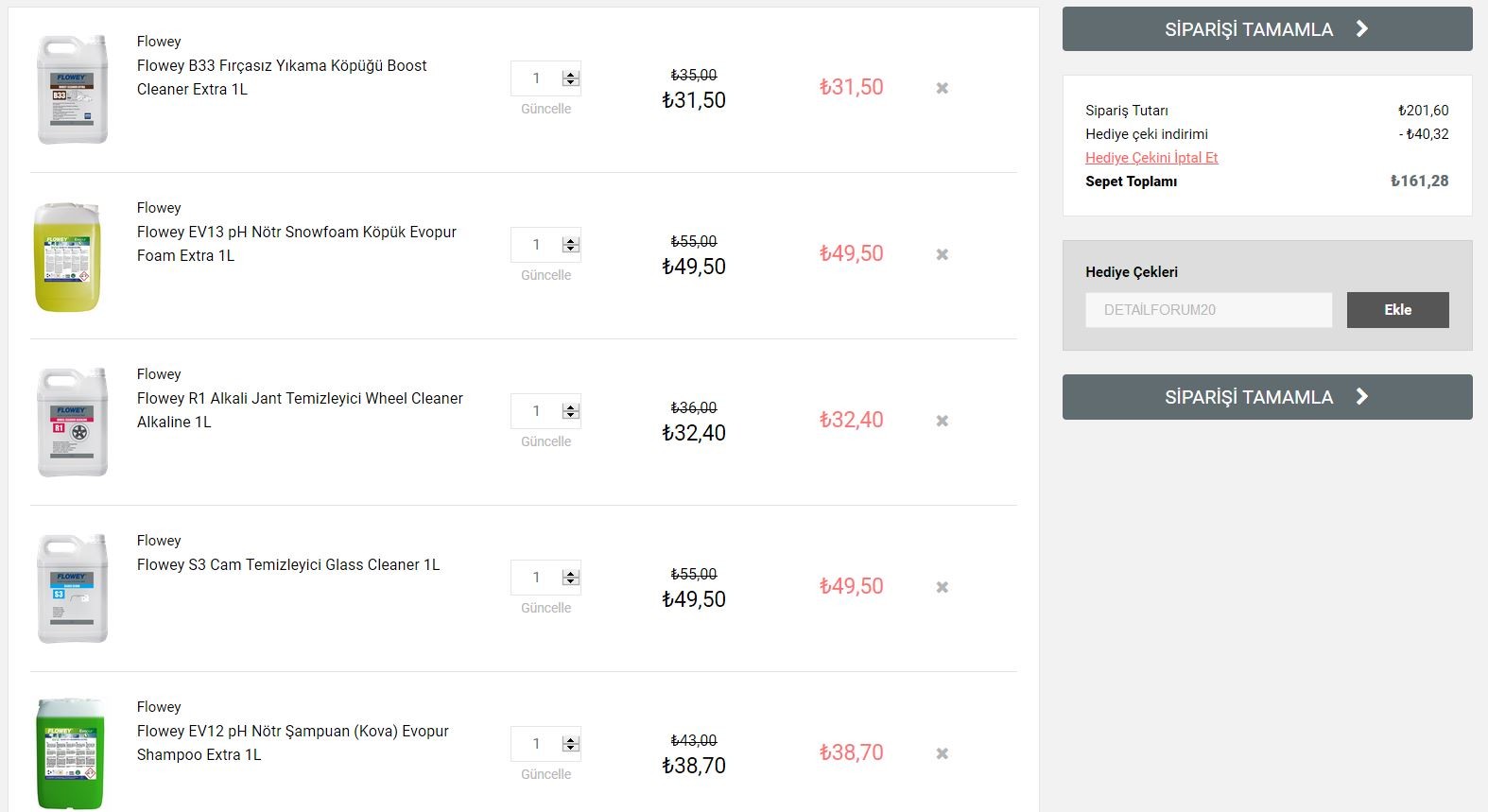Open the B33 Boost Cleaner product image
Viewport: 1488px width, 812px height.
[72, 90]
